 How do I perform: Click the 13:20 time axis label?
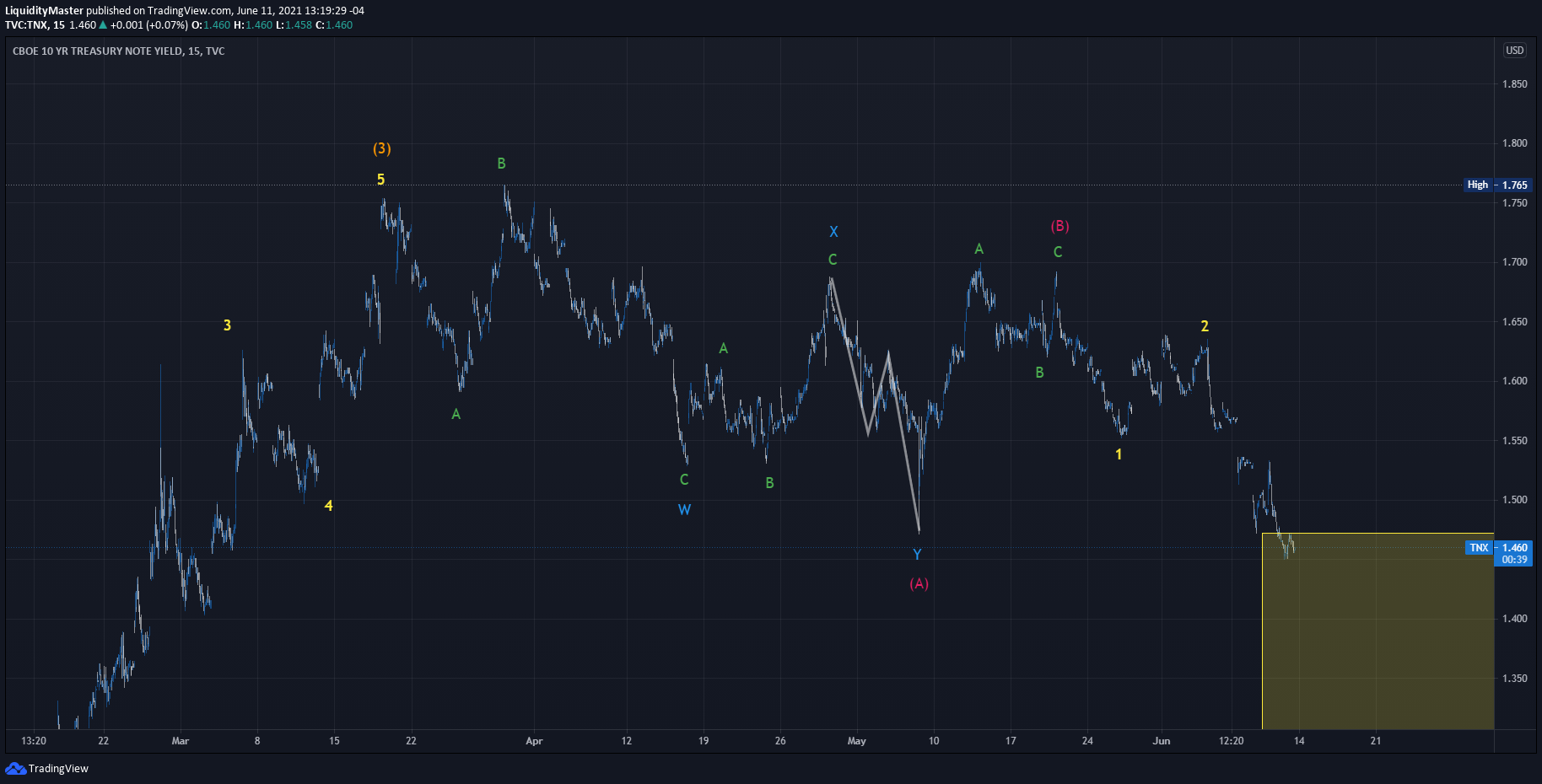click(34, 741)
